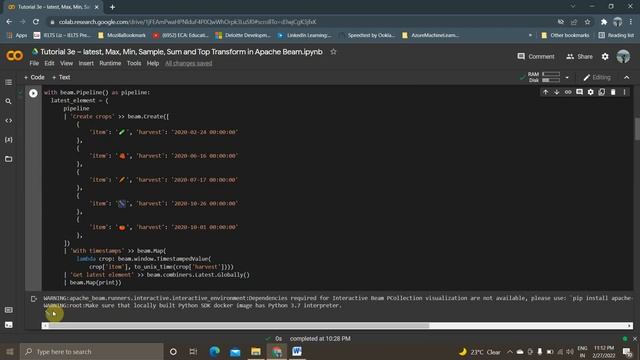This screenshot has width=640, height=360.
Task: Open the Tools menu
Action: (134, 63)
